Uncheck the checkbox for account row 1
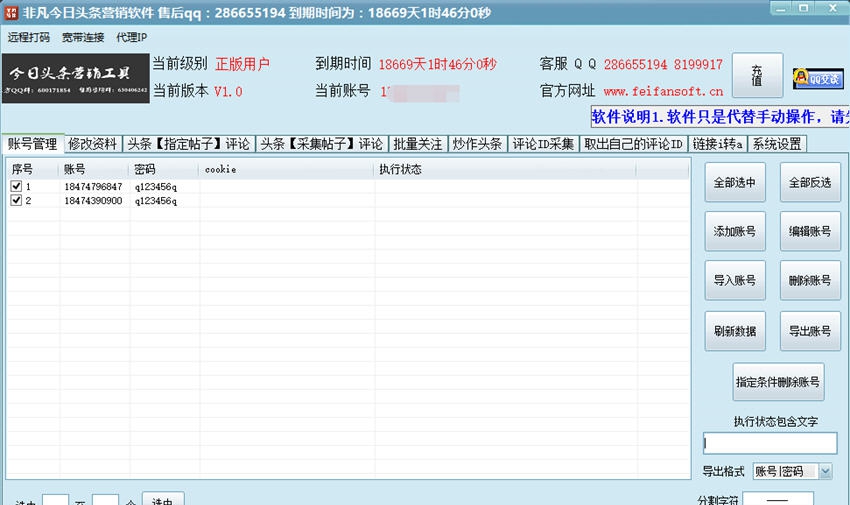 click(16, 186)
